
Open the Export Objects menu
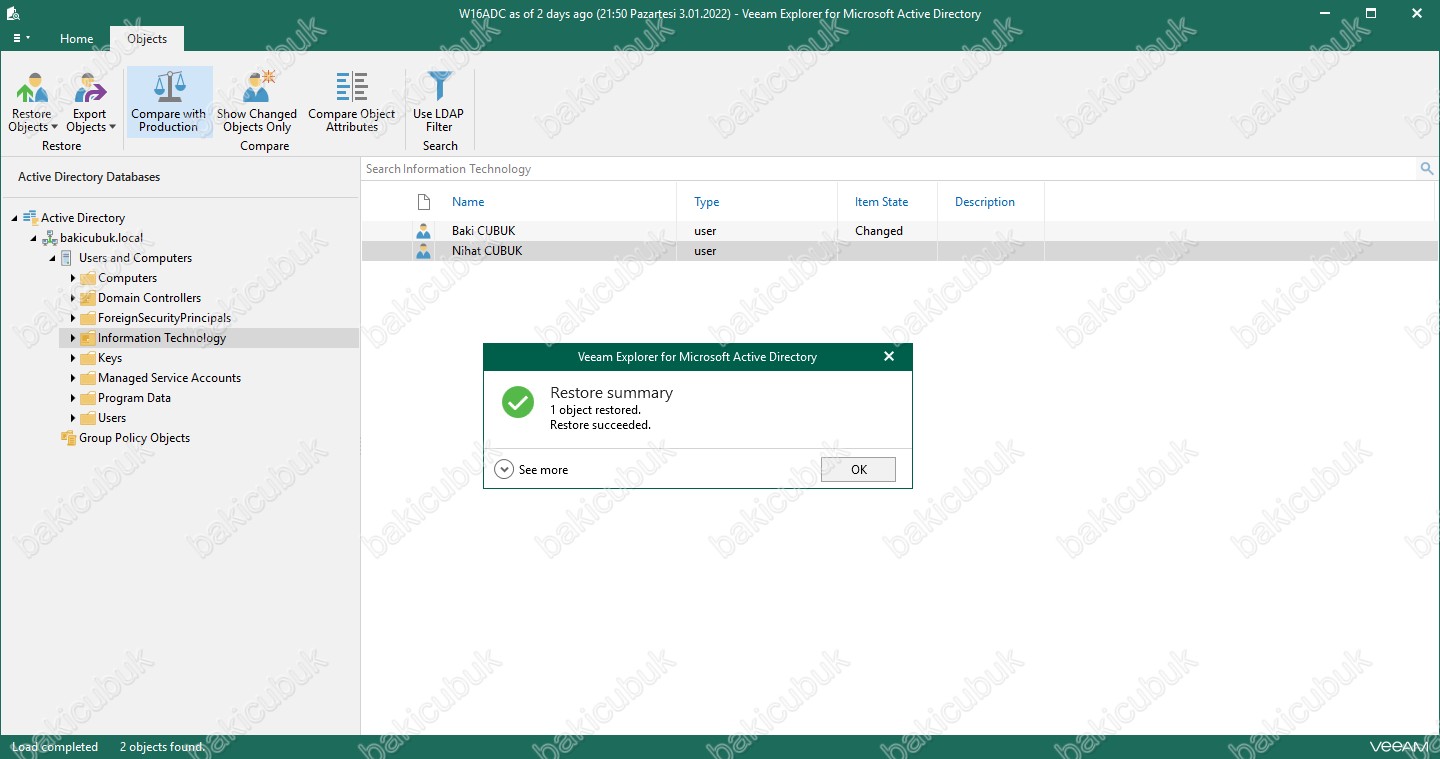[90, 102]
